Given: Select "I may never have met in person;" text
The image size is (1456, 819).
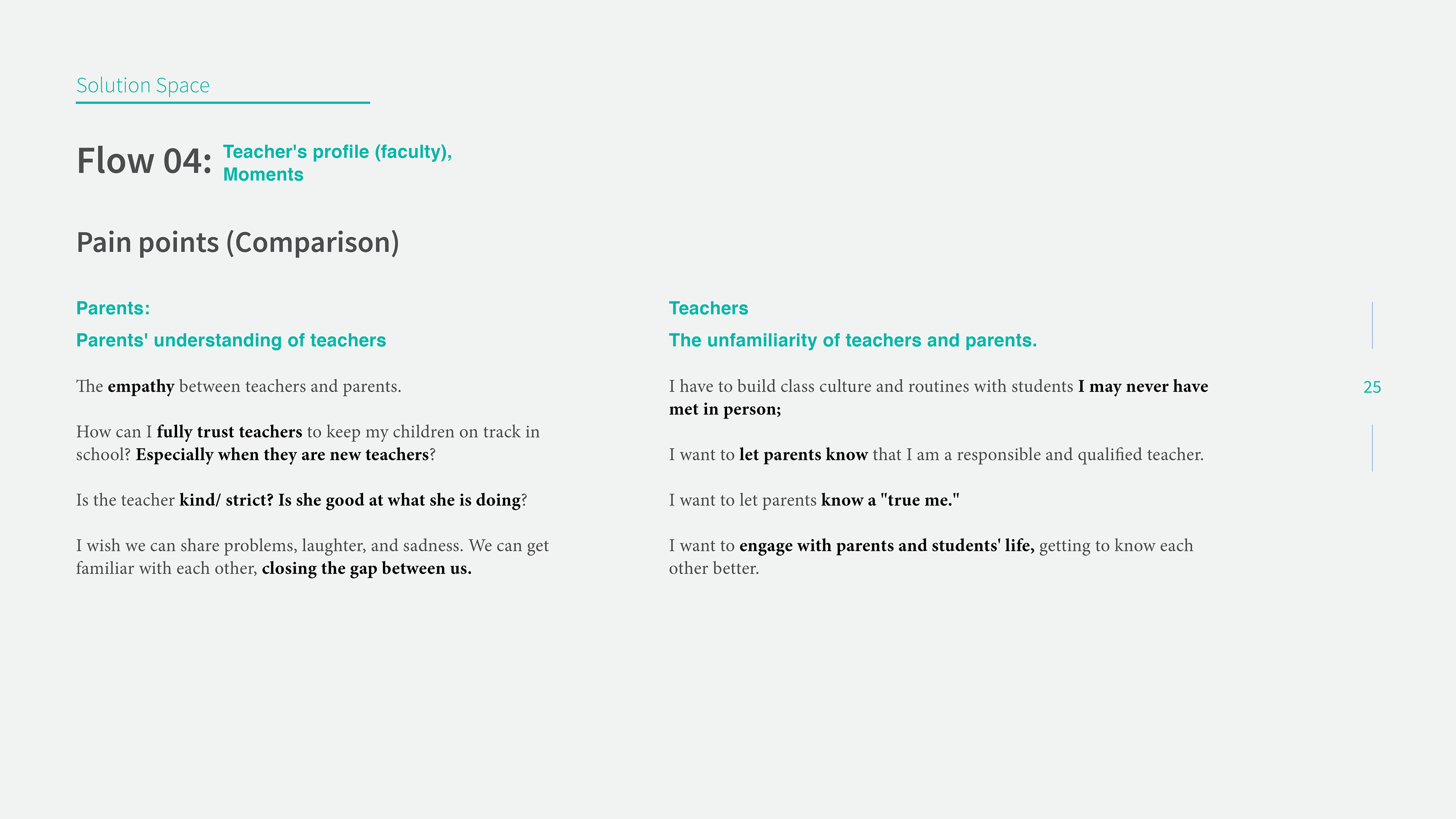Looking at the screenshot, I should [1142, 387].
